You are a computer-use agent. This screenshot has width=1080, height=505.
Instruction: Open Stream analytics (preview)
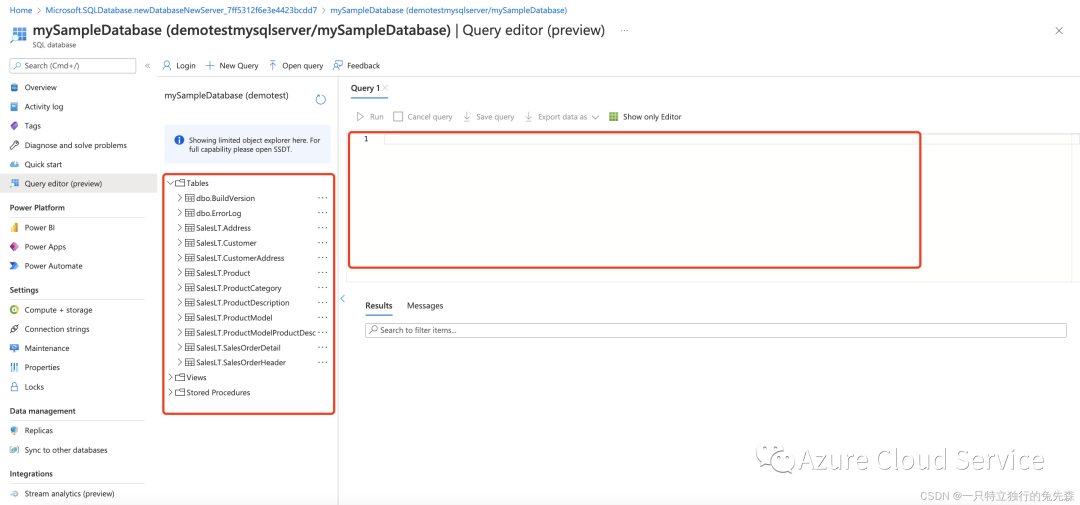click(x=69, y=494)
